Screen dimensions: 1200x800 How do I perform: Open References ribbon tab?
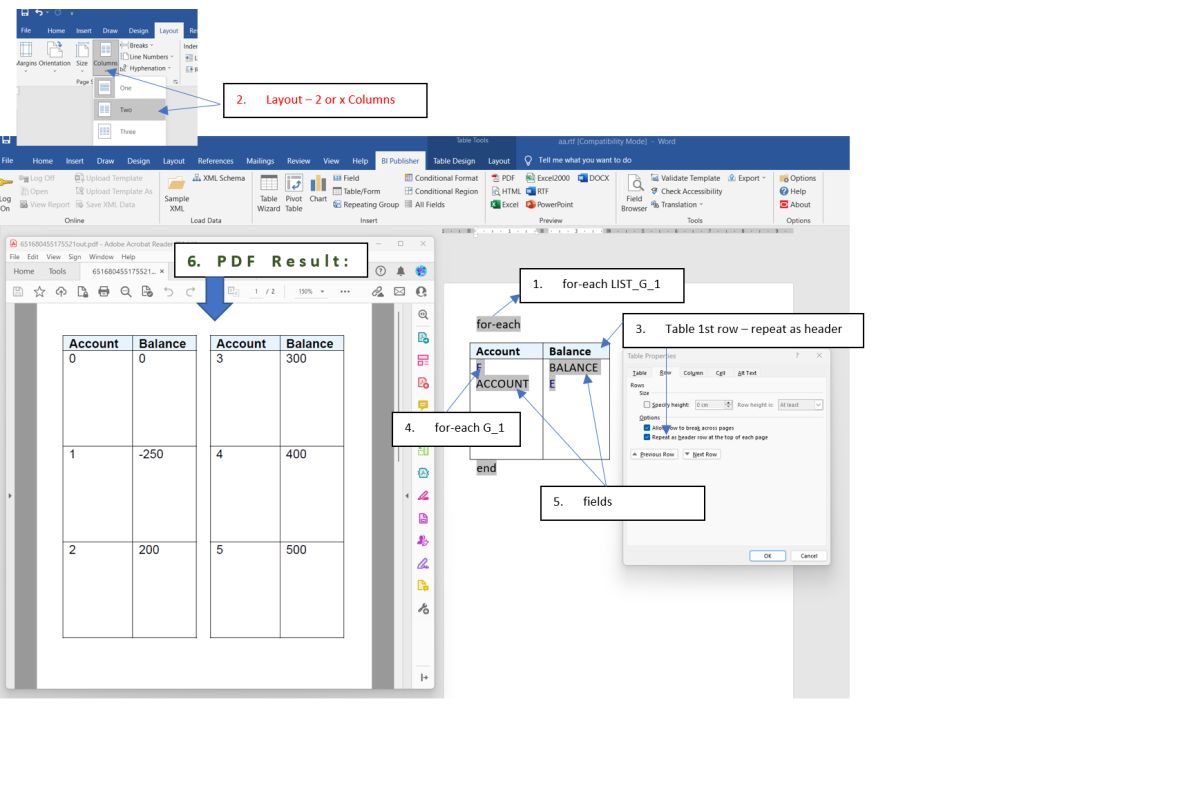[x=215, y=160]
